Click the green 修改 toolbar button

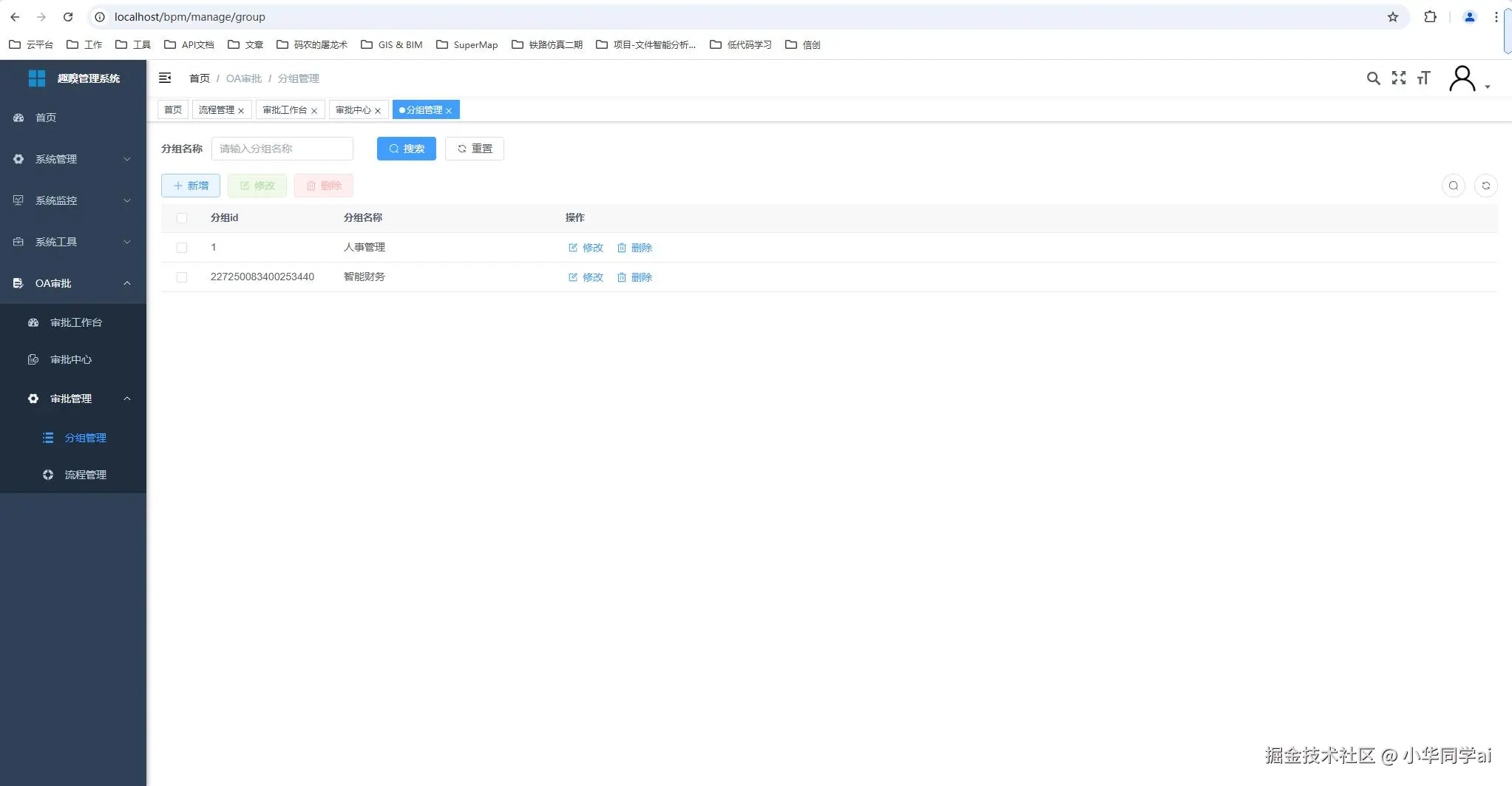click(257, 186)
